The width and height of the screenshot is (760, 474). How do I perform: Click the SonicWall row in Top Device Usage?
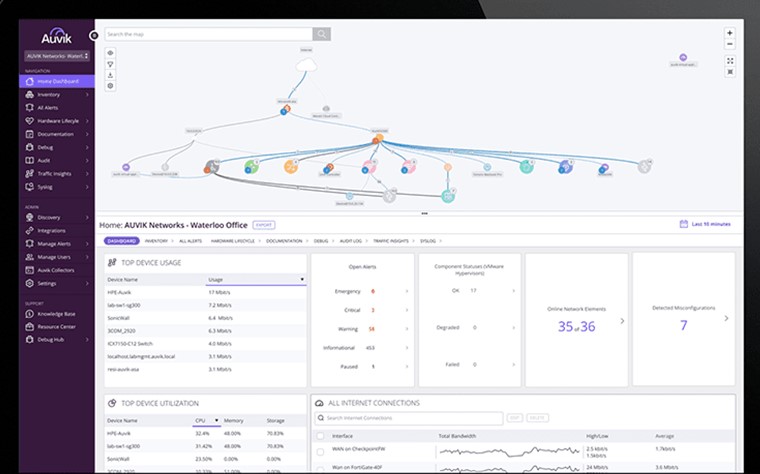(x=206, y=318)
